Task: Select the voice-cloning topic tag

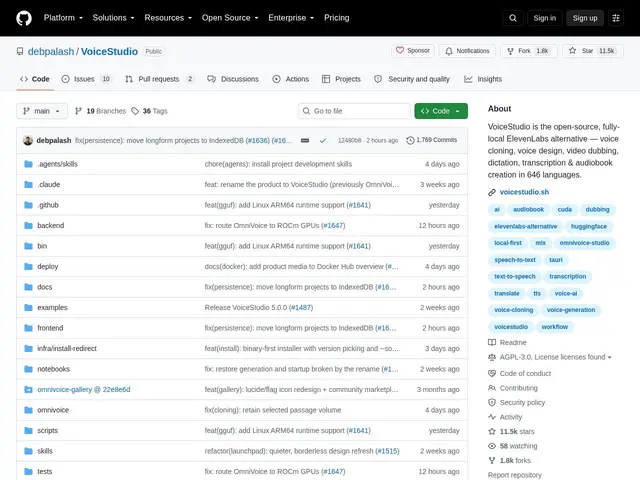Action: (x=513, y=310)
